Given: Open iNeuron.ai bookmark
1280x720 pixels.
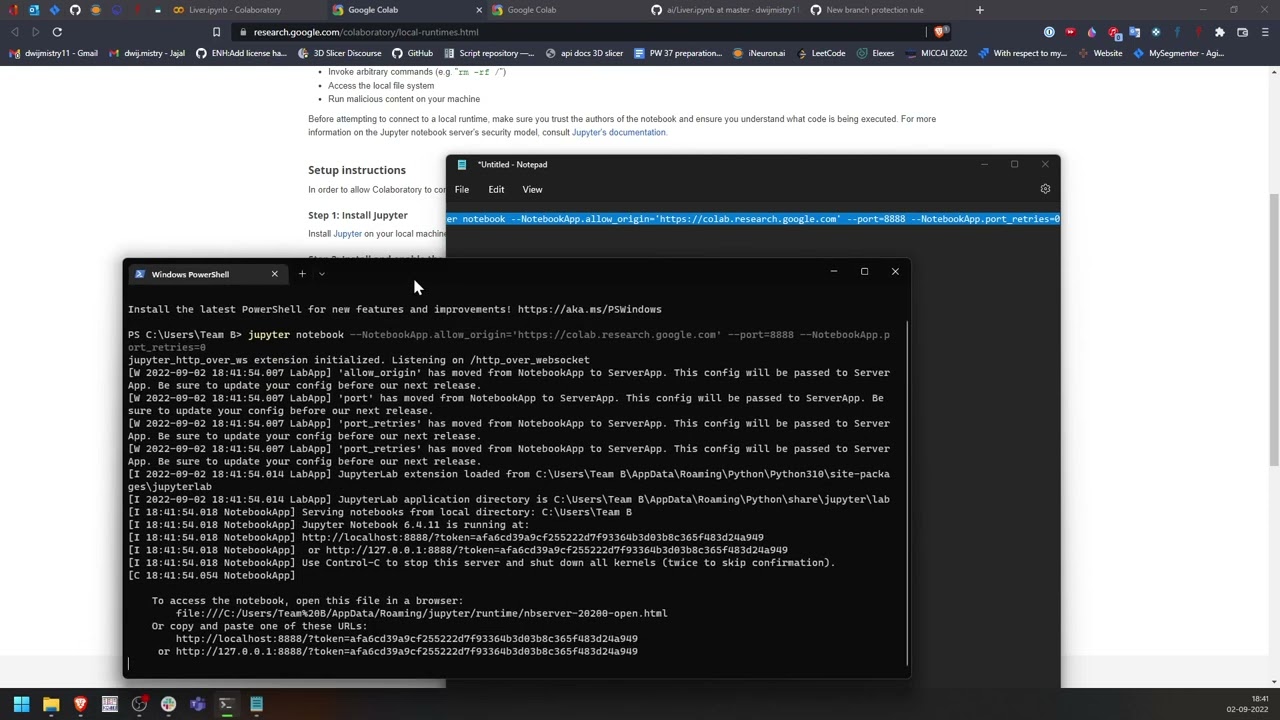Looking at the screenshot, I should 759,53.
